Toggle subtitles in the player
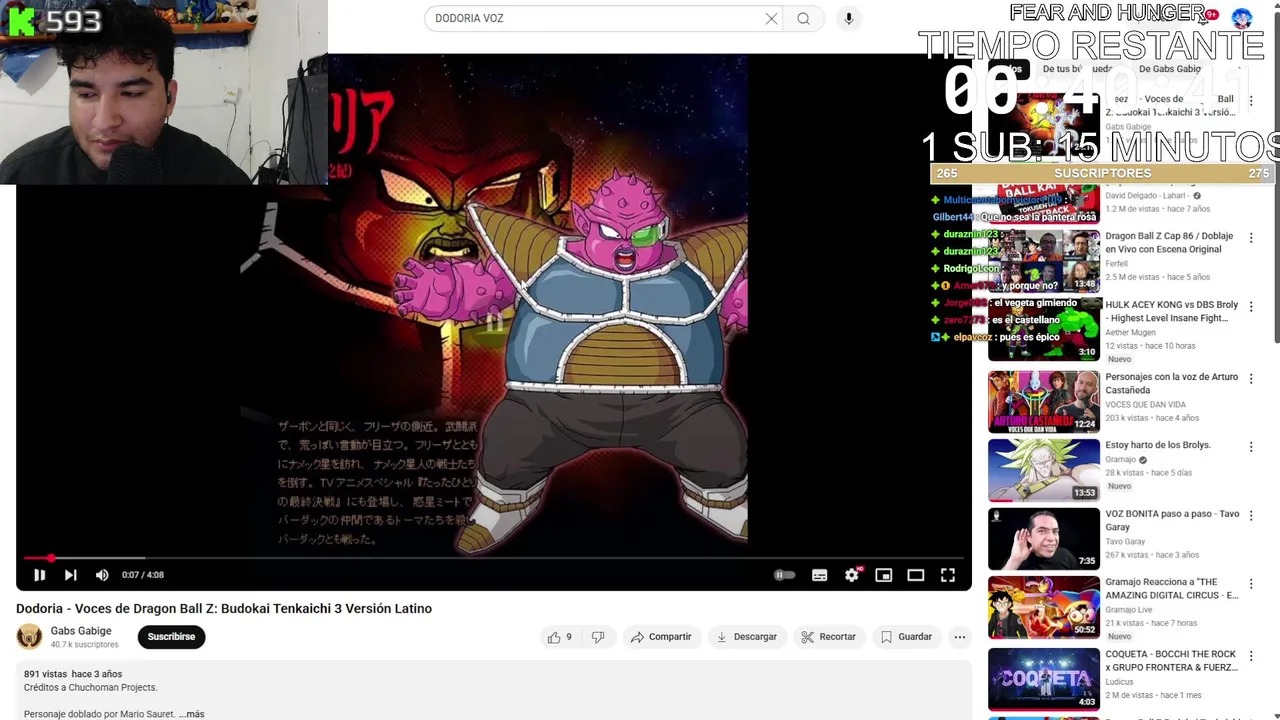Image resolution: width=1280 pixels, height=720 pixels. pos(819,575)
